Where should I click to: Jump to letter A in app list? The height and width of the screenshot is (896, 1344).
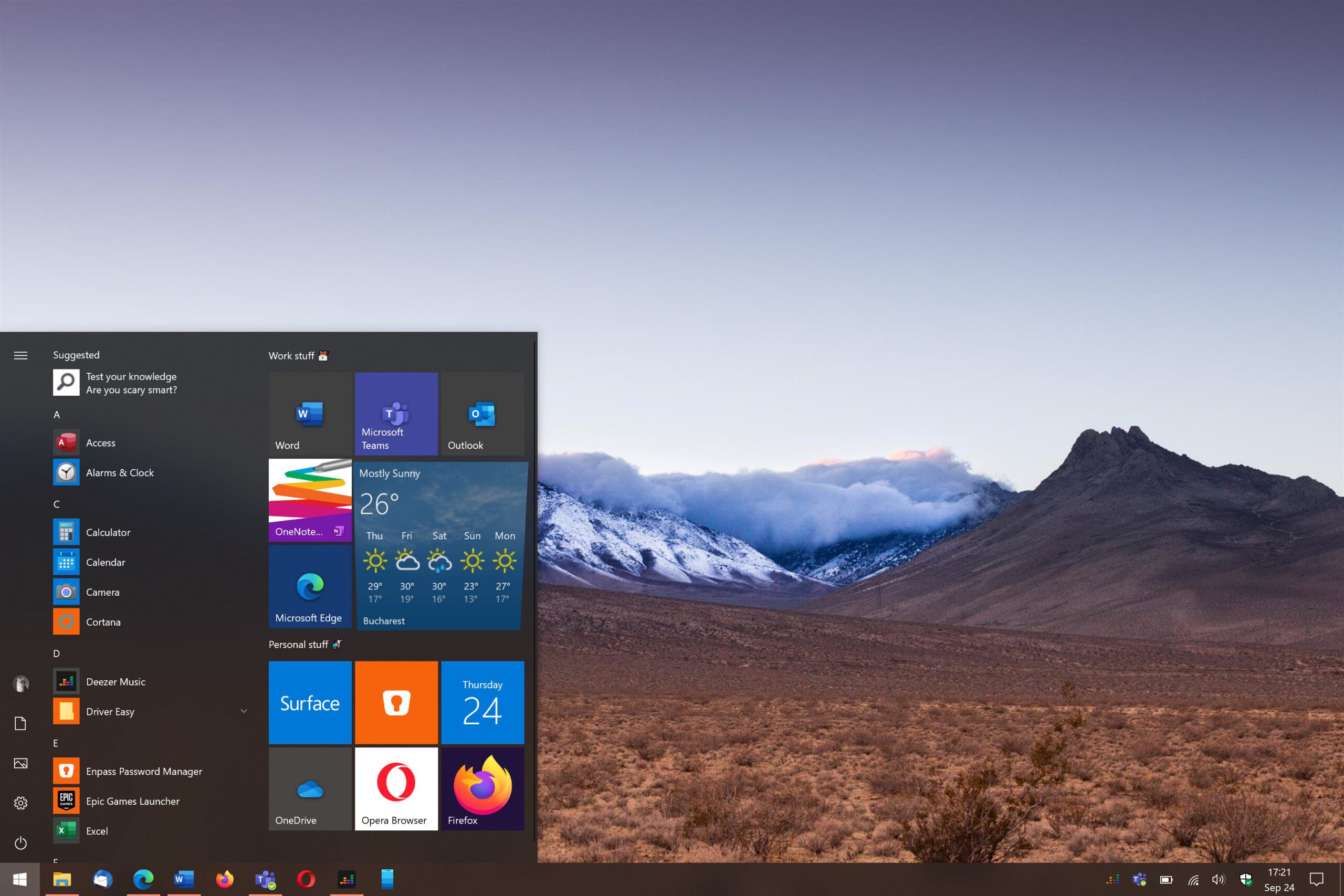57,415
